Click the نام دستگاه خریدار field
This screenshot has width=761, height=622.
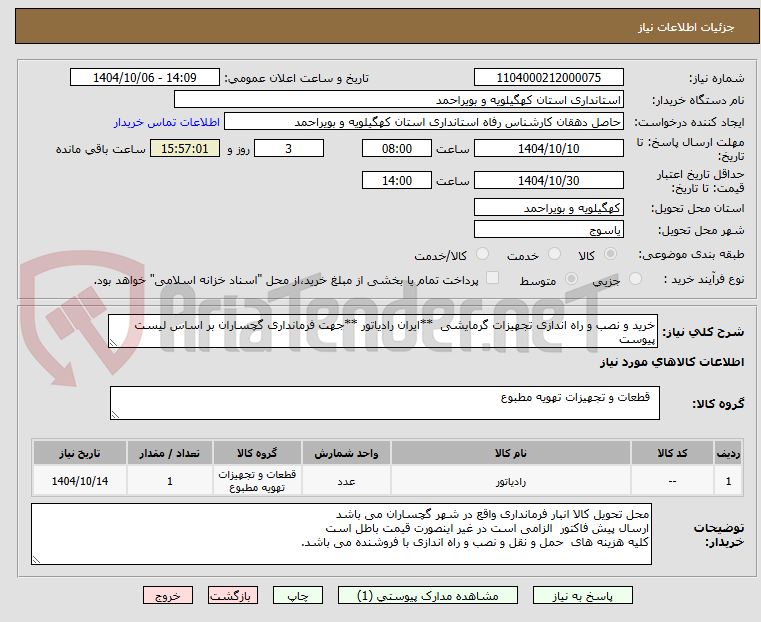(398, 100)
